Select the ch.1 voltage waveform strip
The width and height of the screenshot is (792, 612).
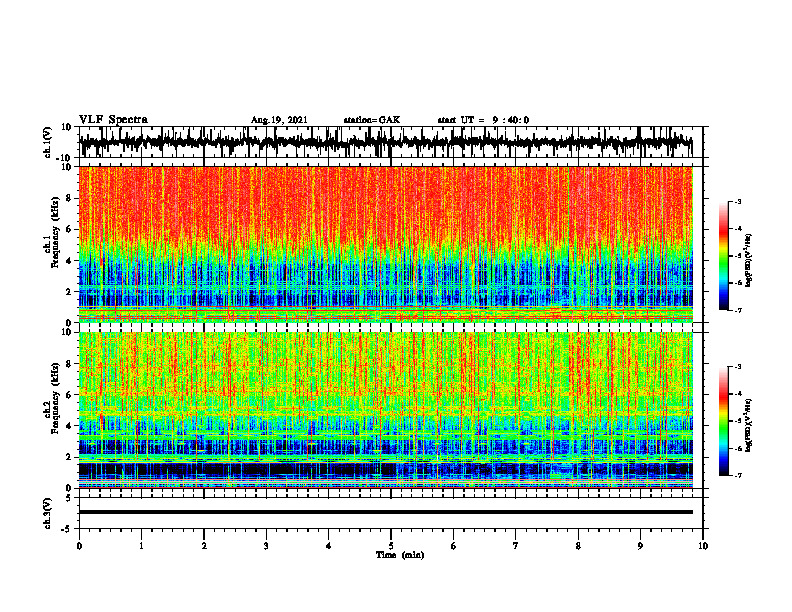385,142
